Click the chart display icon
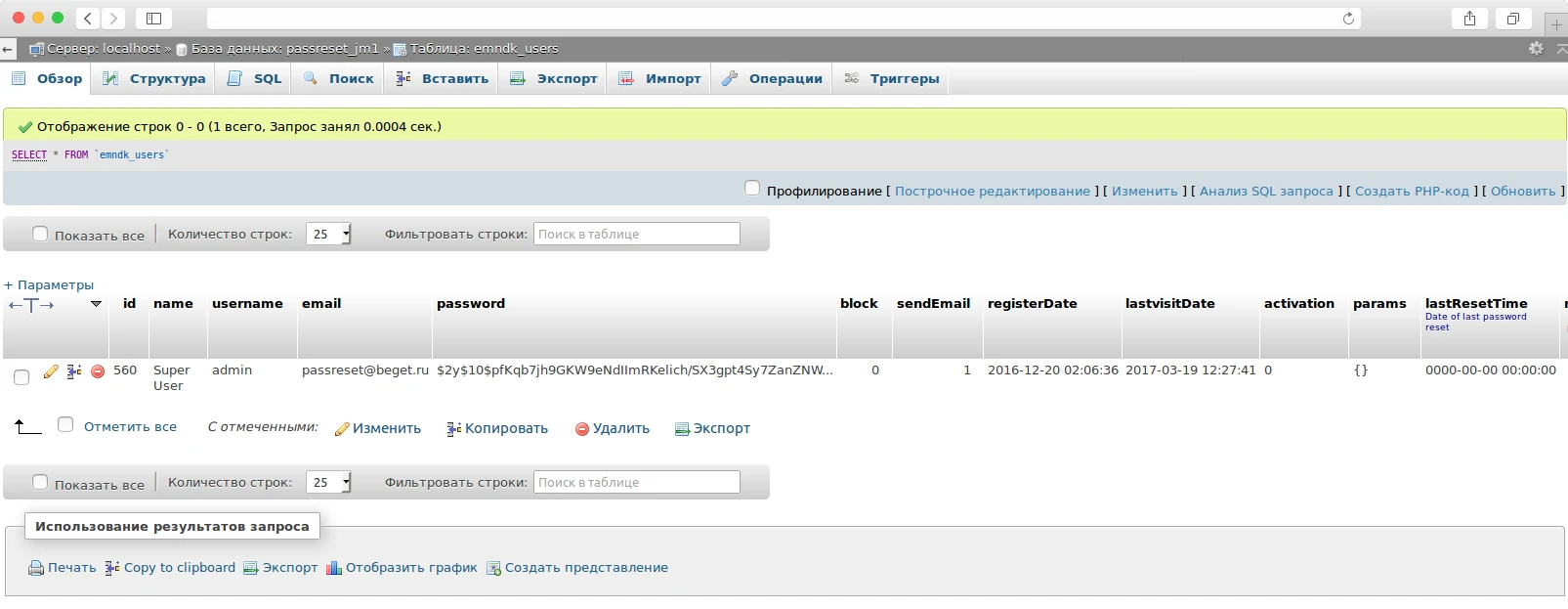1568x609 pixels. (334, 568)
